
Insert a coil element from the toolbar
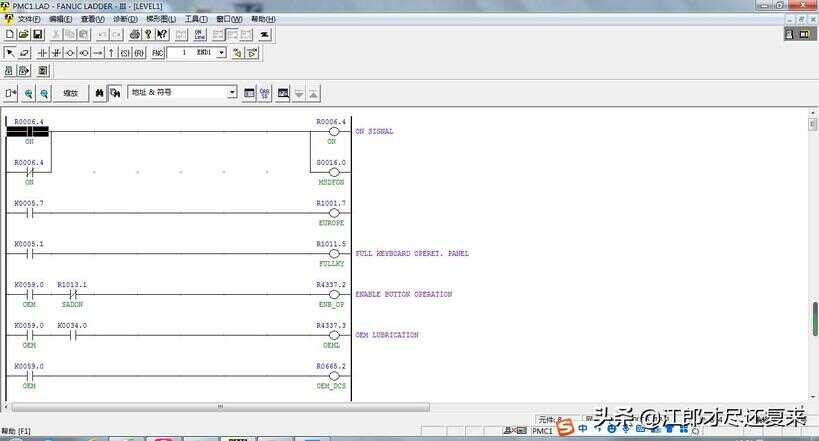tap(70, 53)
